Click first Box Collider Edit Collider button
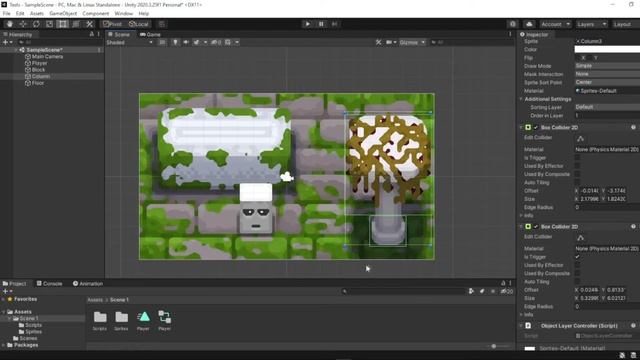The width and height of the screenshot is (640, 360). tap(580, 138)
